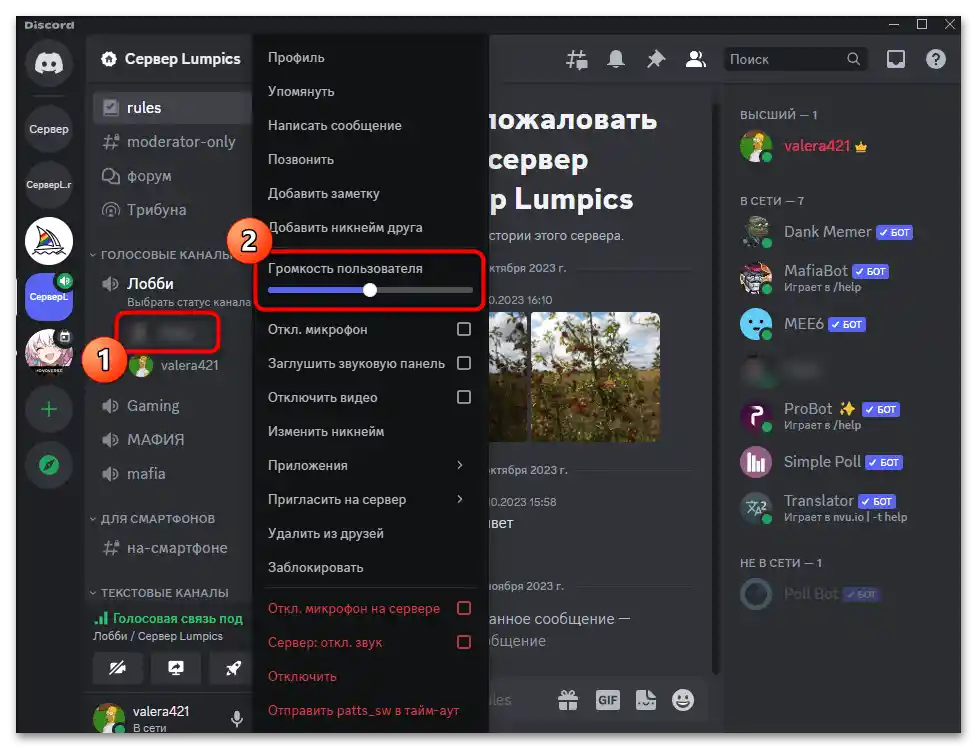Toggle the Отключить видео checkbox

point(463,397)
